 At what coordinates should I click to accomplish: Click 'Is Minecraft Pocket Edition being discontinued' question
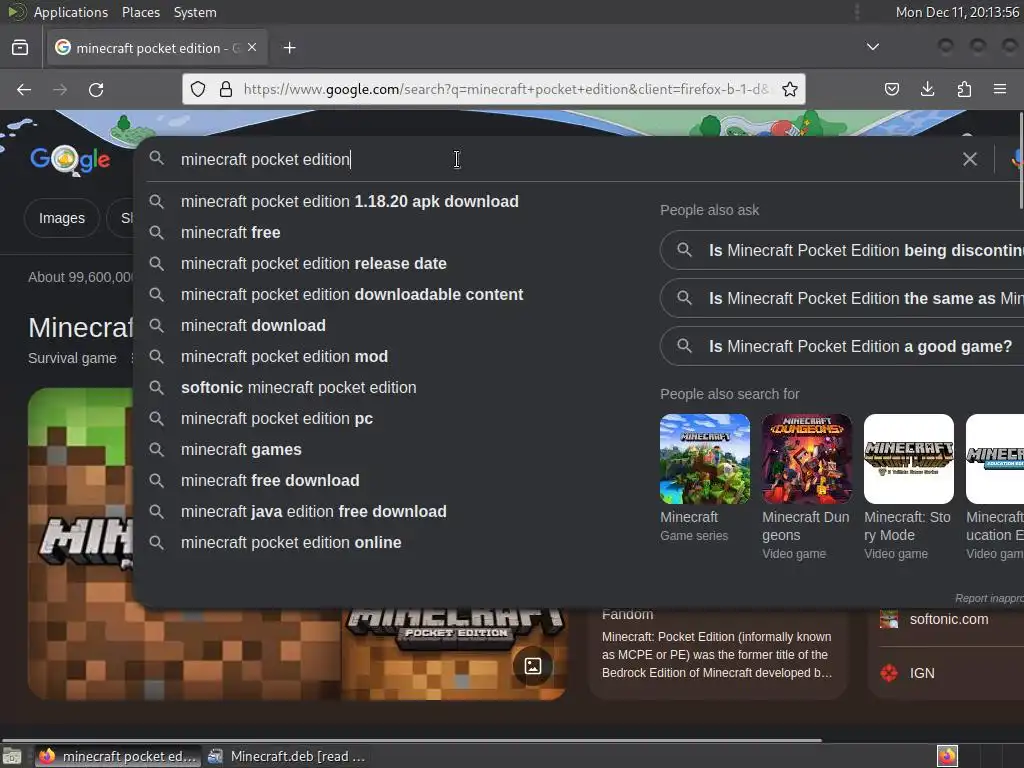(x=842, y=250)
